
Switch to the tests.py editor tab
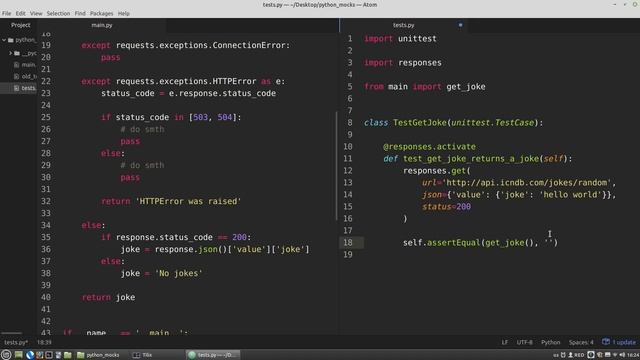403,25
